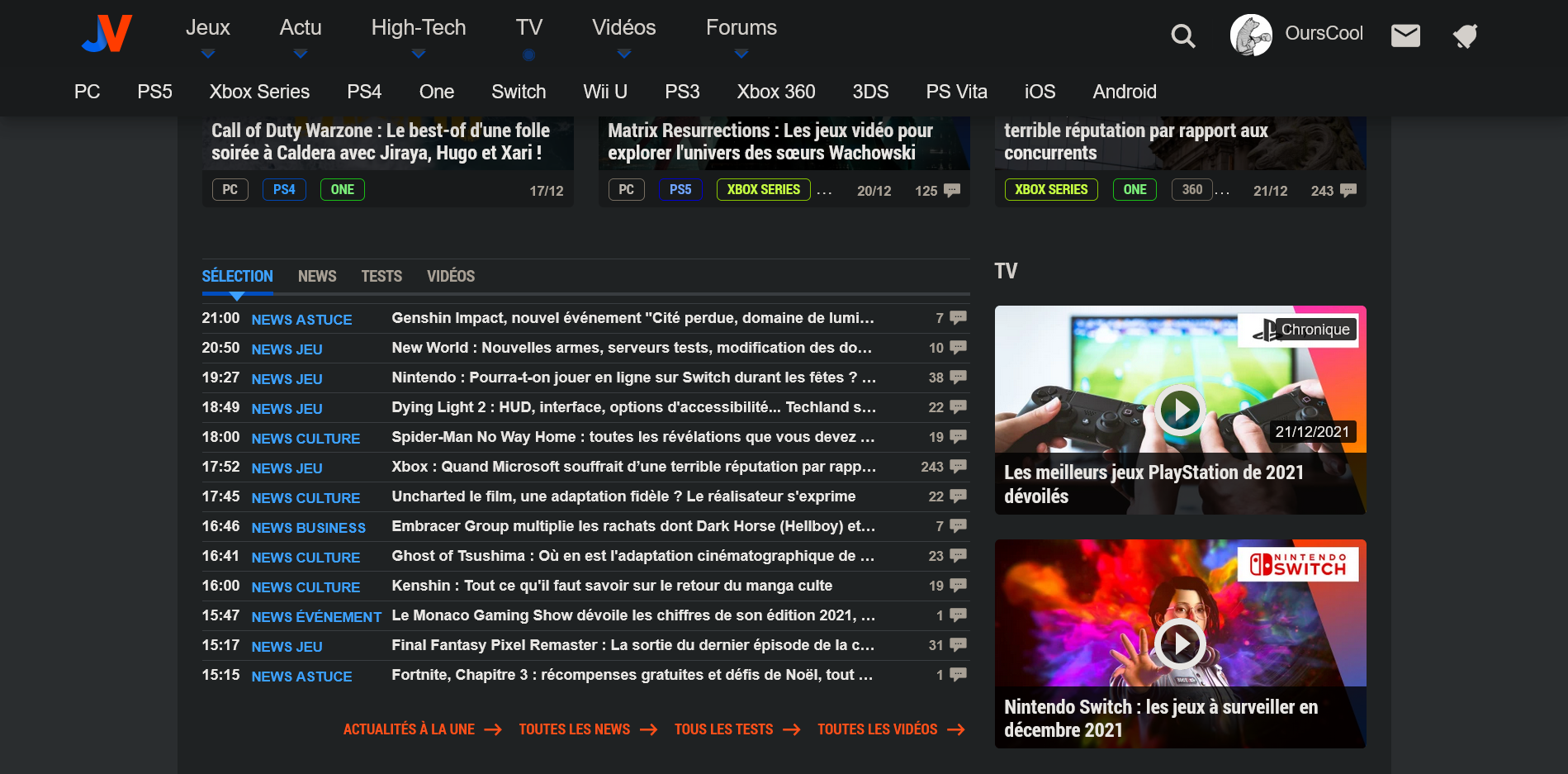The width and height of the screenshot is (1568, 774).
Task: Click the PS4 tag on Warzone card
Action: coord(284,190)
